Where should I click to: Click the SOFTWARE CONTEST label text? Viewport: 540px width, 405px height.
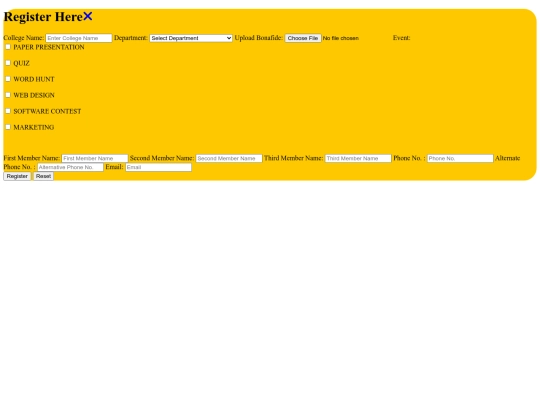pos(47,111)
